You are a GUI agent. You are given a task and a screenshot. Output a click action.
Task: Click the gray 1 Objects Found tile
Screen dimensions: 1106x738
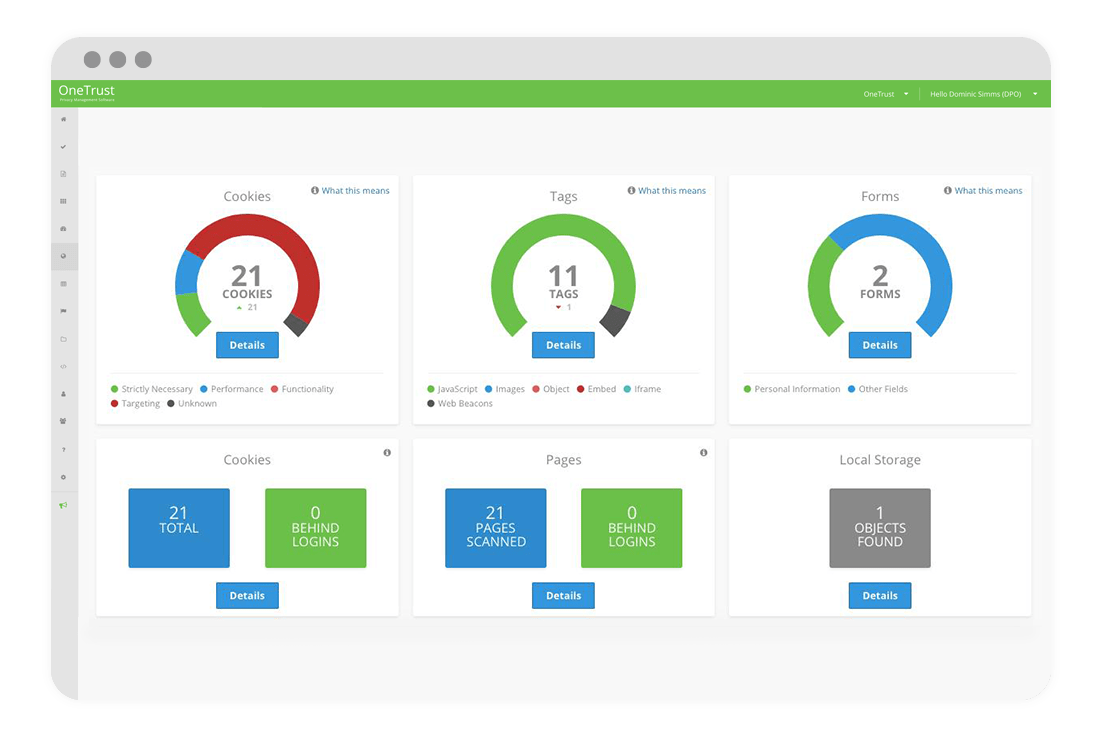point(880,528)
